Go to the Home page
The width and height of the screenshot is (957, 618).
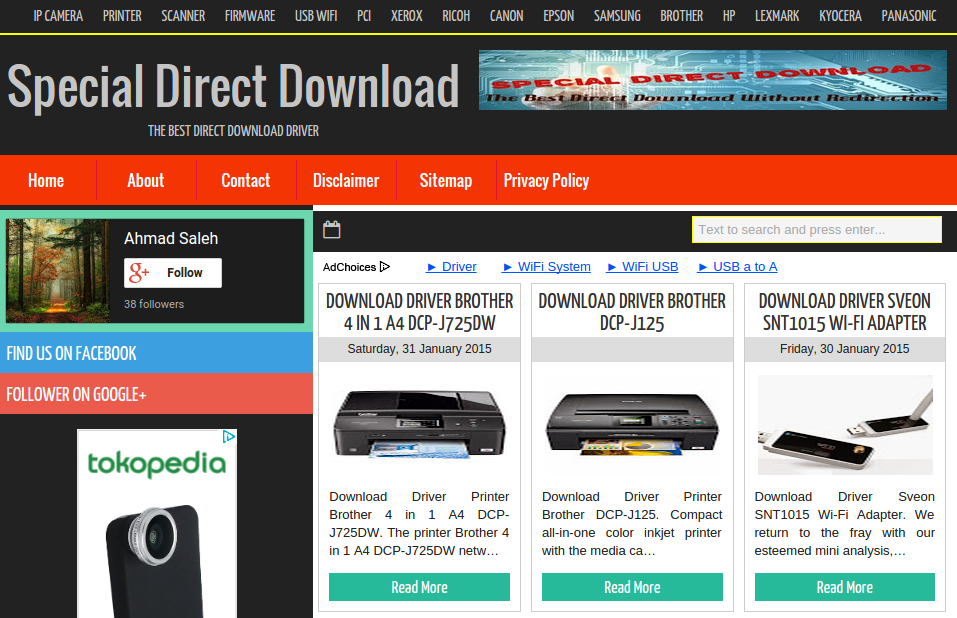[46, 181]
